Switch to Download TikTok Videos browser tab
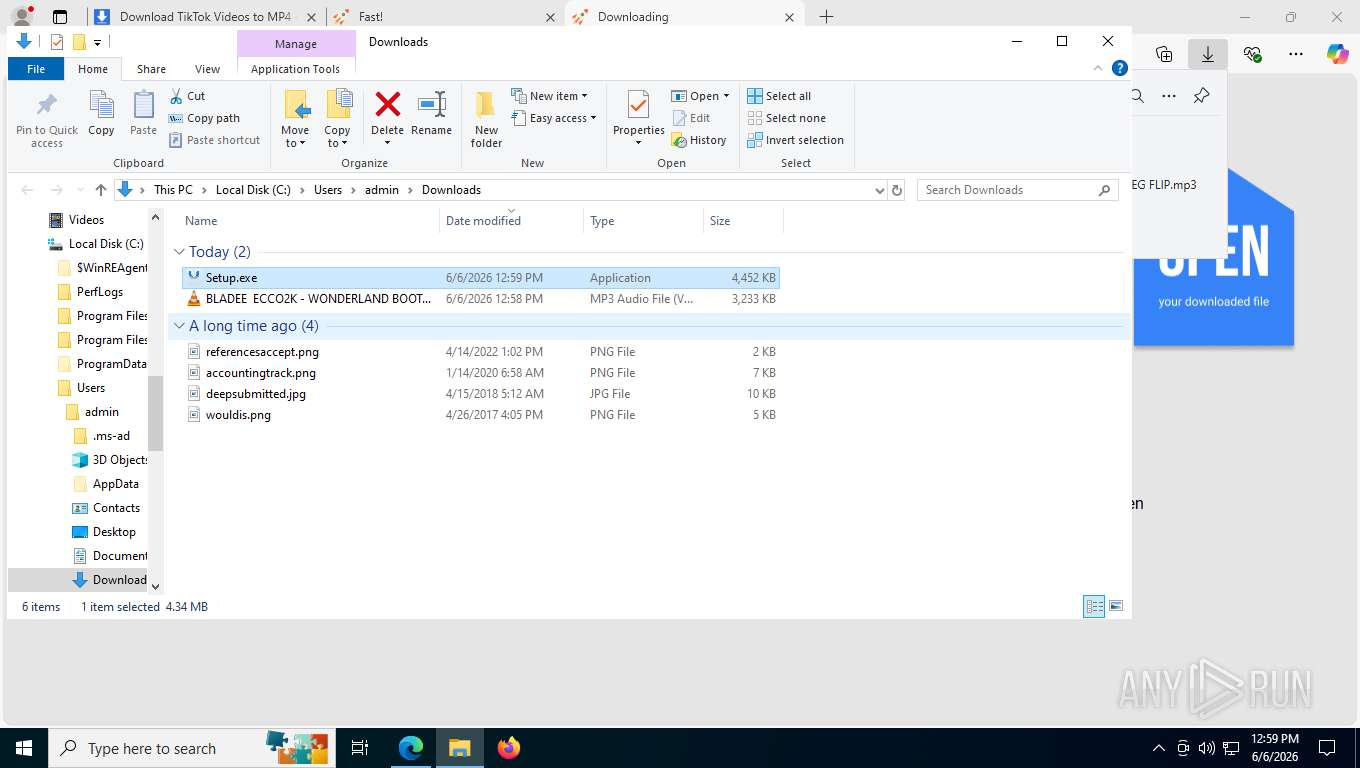The width and height of the screenshot is (1360, 768). 207,17
